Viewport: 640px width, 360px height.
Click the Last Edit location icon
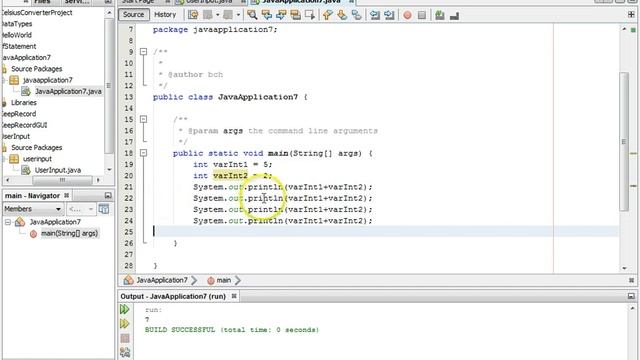pyautogui.click(x=193, y=15)
